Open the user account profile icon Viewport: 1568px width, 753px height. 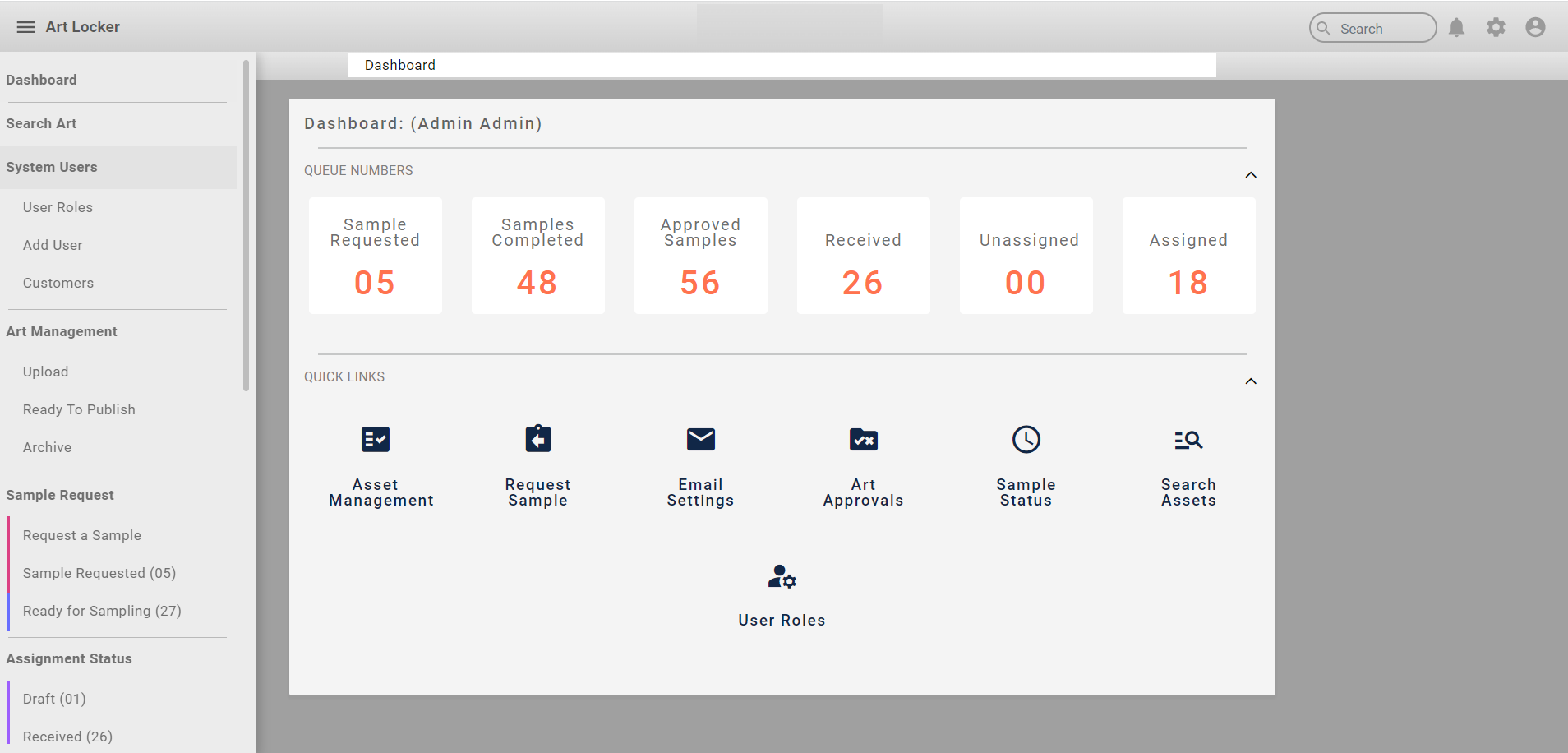(x=1534, y=28)
